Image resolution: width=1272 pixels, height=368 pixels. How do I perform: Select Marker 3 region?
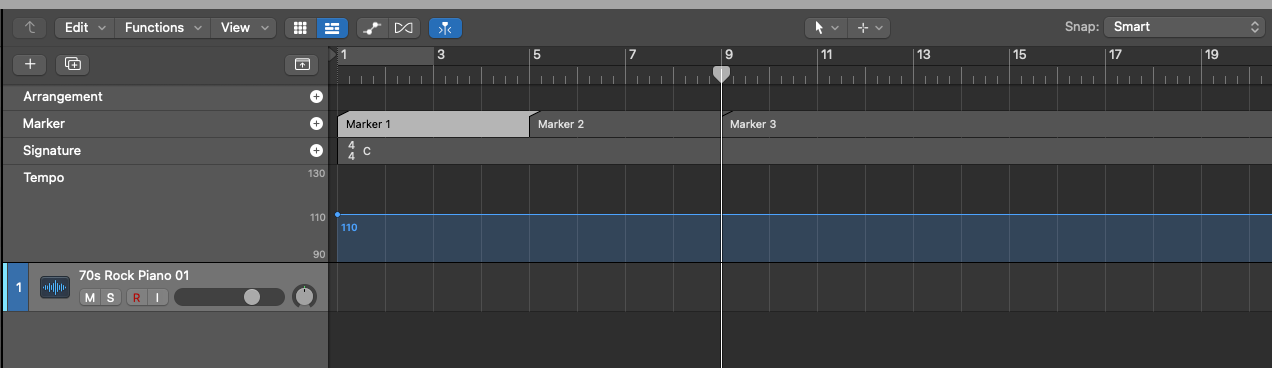tap(997, 124)
